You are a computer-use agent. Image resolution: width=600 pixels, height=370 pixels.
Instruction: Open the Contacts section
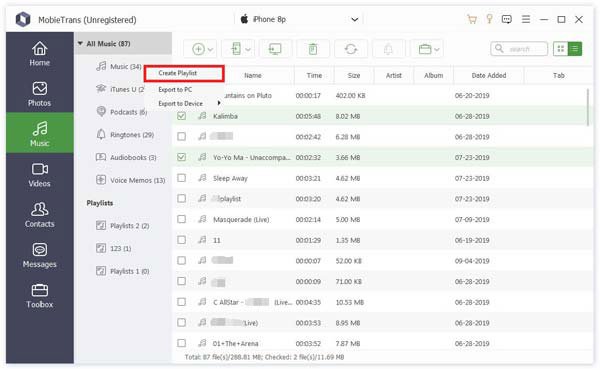[x=39, y=215]
